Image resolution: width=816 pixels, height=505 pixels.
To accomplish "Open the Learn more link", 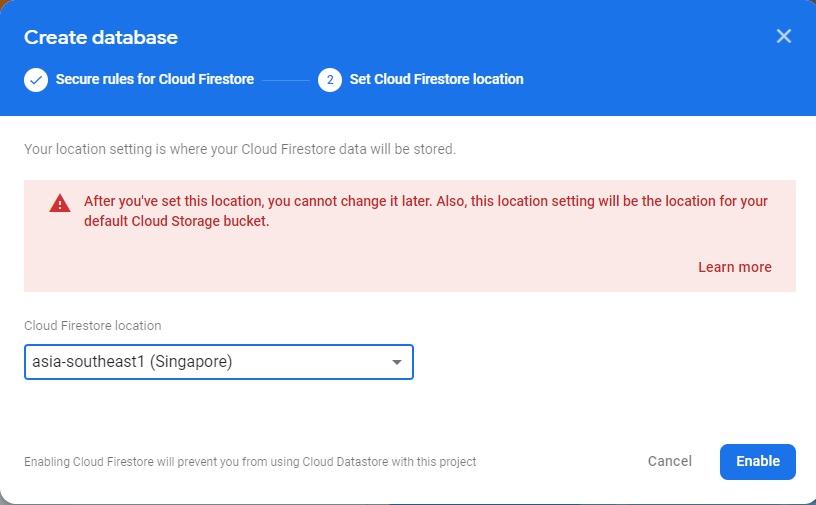I will 734,267.
